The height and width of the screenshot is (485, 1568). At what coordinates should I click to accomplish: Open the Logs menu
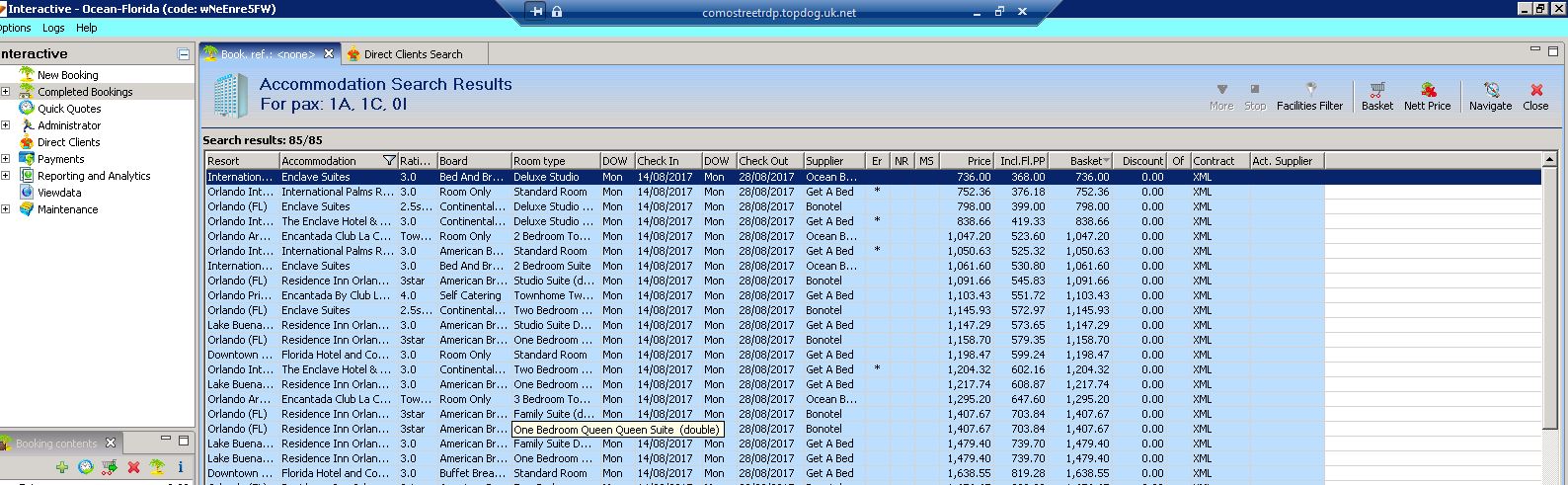(53, 28)
